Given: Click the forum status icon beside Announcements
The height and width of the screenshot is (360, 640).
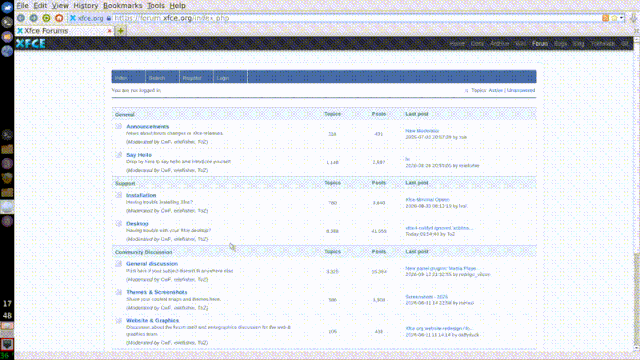Looking at the screenshot, I should 118,127.
